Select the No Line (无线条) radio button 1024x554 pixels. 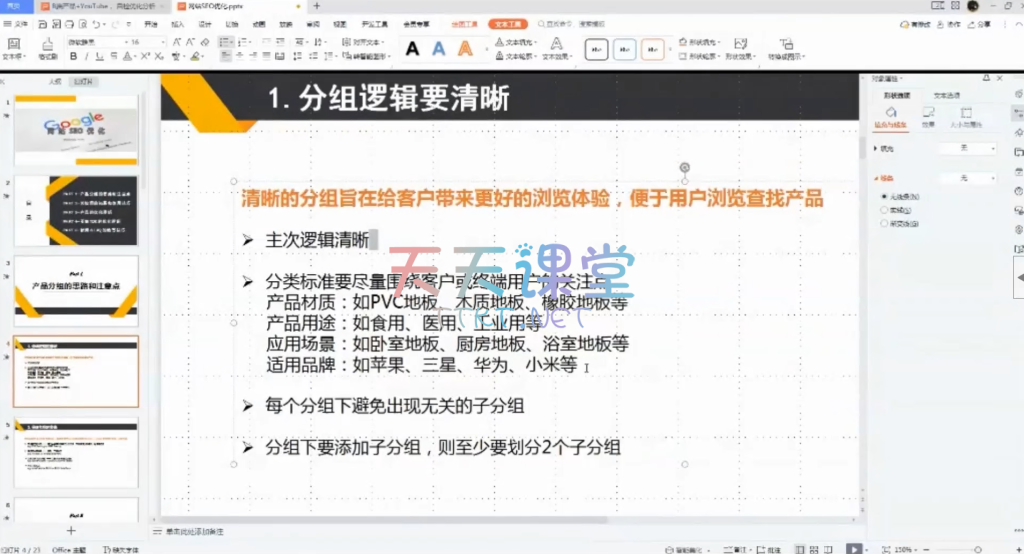click(x=884, y=196)
